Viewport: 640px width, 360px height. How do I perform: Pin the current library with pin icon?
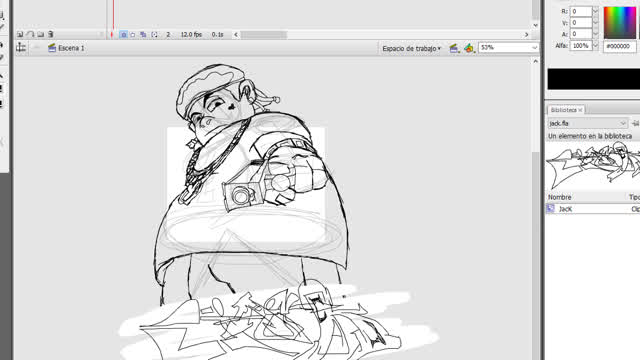(635, 123)
